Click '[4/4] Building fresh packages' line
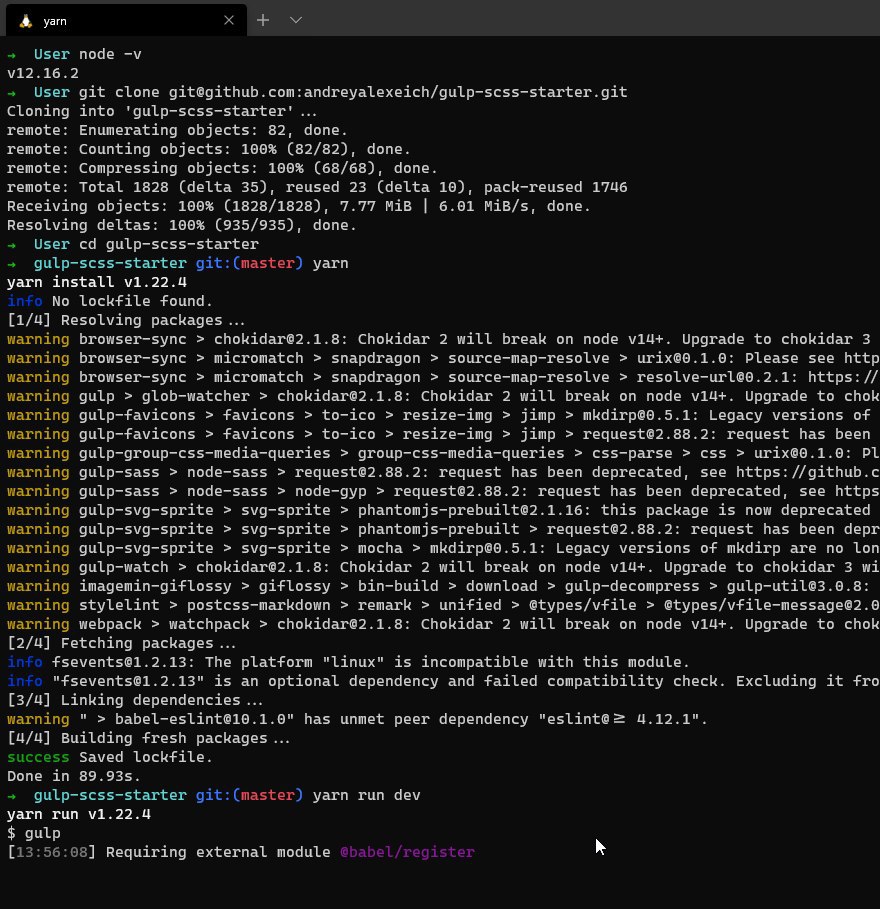880x909 pixels. (148, 739)
